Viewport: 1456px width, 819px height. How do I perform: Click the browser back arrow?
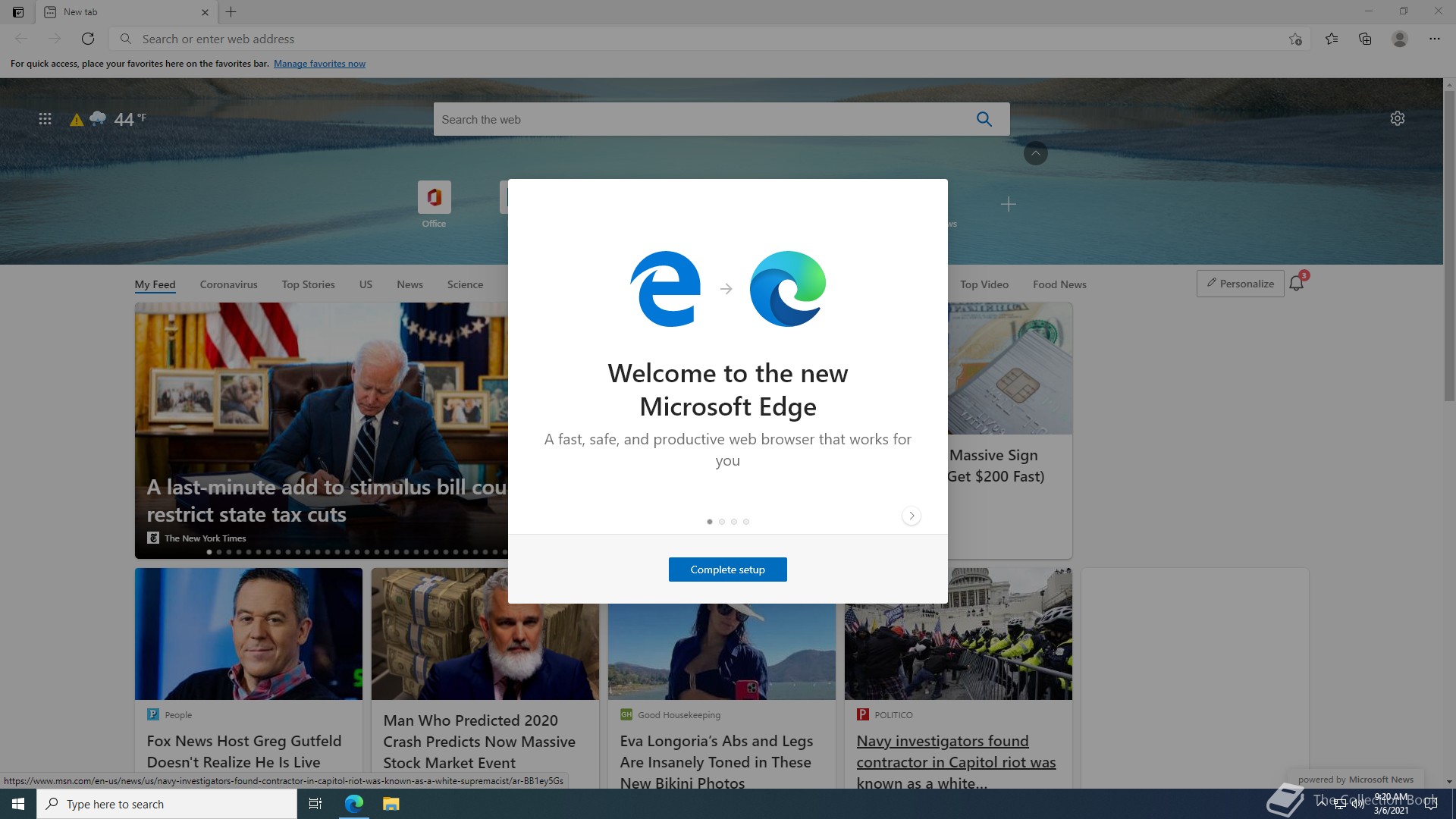[21, 39]
